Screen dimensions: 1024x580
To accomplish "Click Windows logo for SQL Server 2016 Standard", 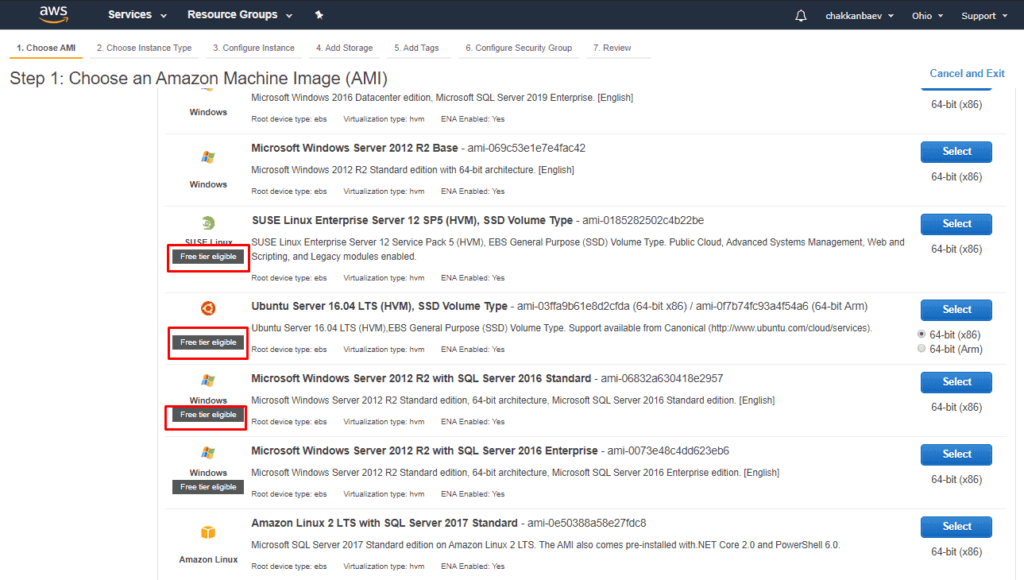I will [x=208, y=380].
